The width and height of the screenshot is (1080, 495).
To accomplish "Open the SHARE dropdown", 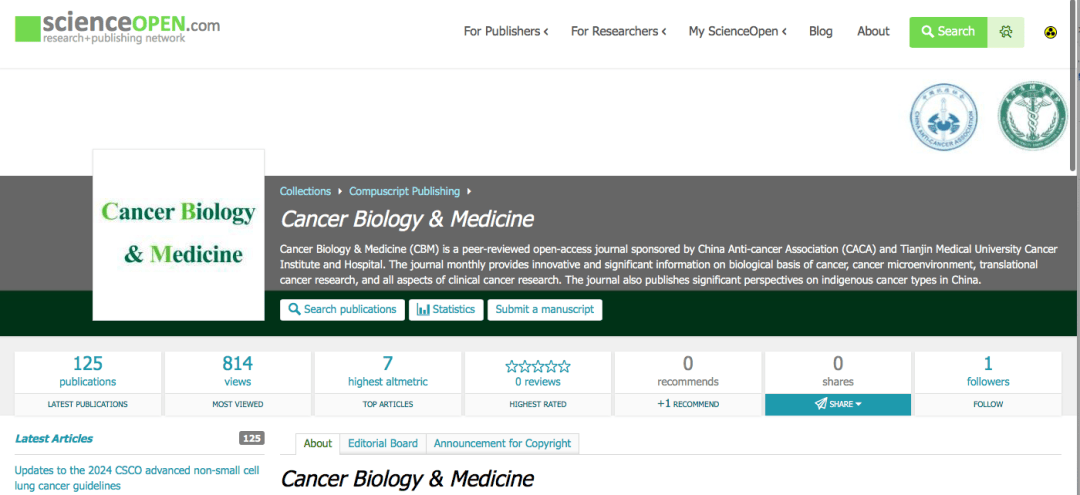I will (838, 404).
